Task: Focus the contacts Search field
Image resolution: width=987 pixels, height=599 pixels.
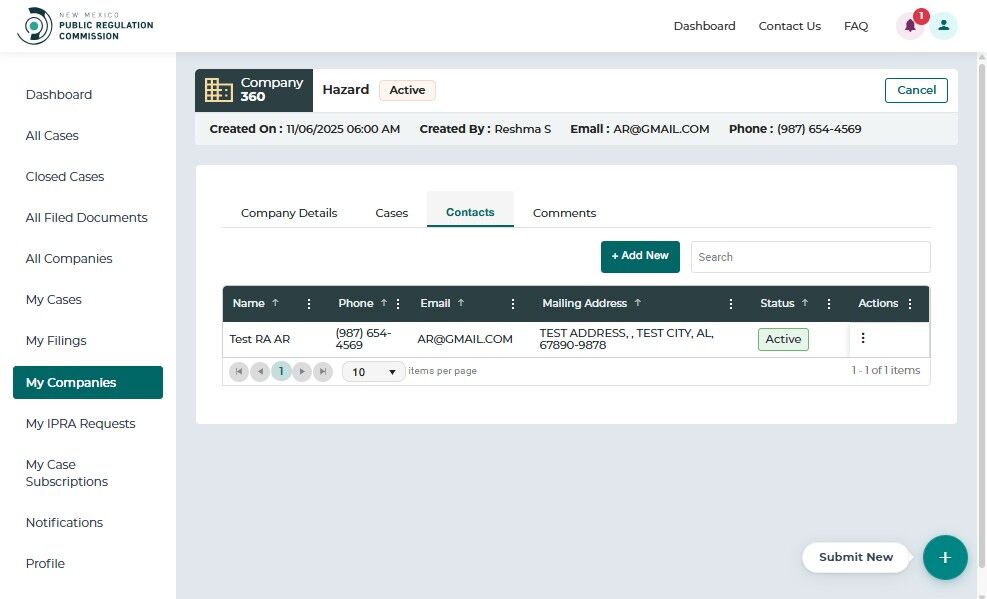Action: pyautogui.click(x=810, y=257)
